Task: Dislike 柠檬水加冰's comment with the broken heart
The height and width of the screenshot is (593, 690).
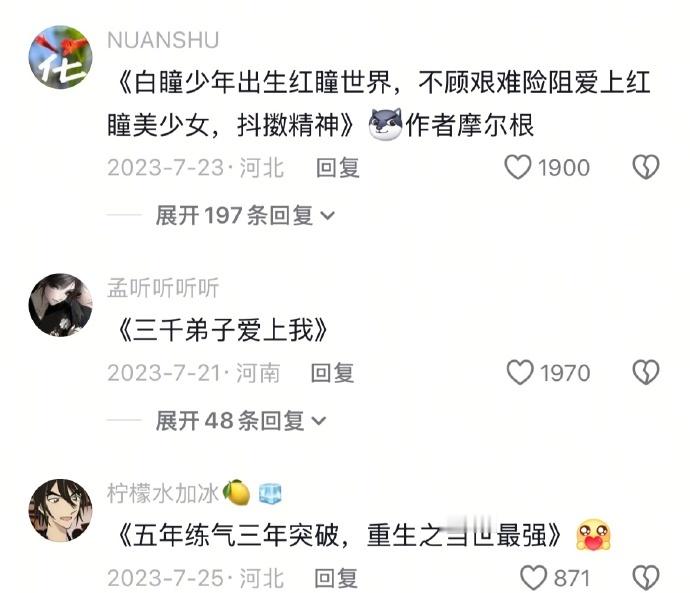Action: 646,578
